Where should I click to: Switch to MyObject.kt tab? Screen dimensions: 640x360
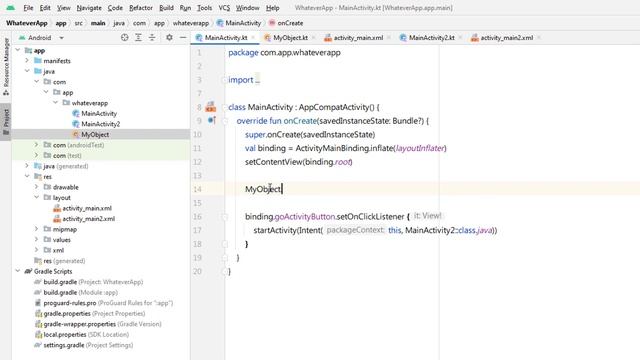[x=290, y=38]
